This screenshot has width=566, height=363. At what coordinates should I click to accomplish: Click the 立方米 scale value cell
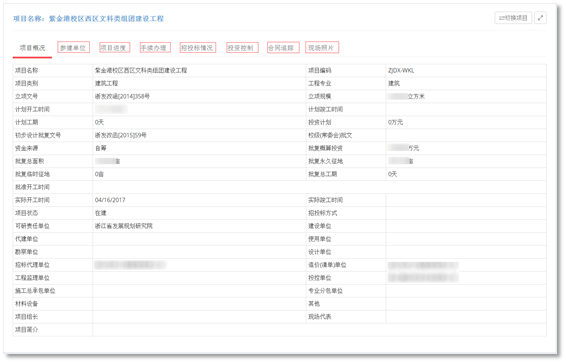(466, 96)
